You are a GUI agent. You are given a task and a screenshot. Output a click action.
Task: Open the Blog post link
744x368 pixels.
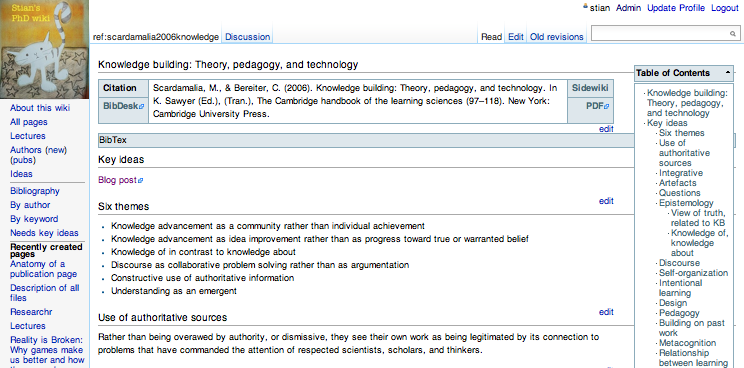[x=121, y=180]
